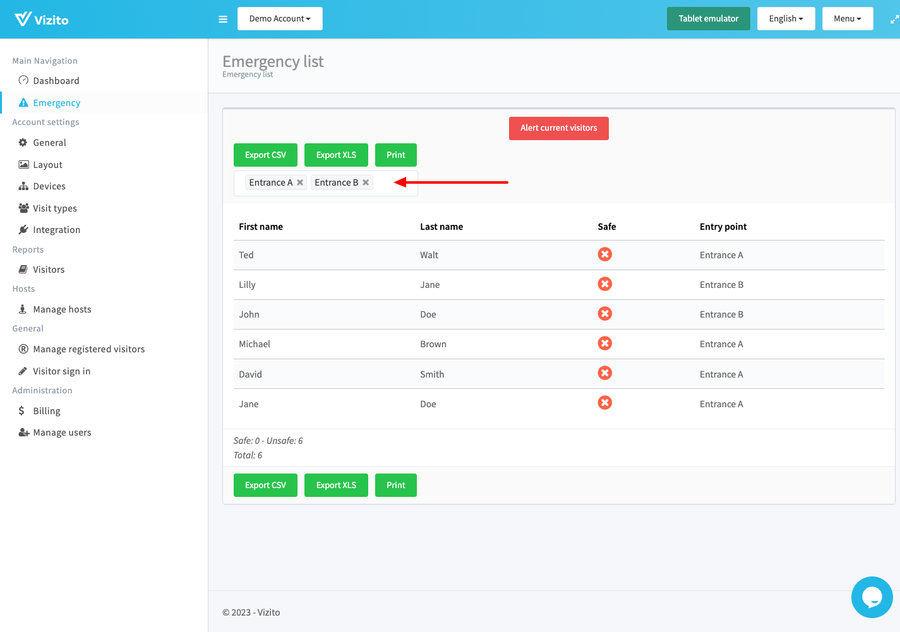This screenshot has width=900, height=632.
Task: Open Manage hosts page
Action: 62,310
